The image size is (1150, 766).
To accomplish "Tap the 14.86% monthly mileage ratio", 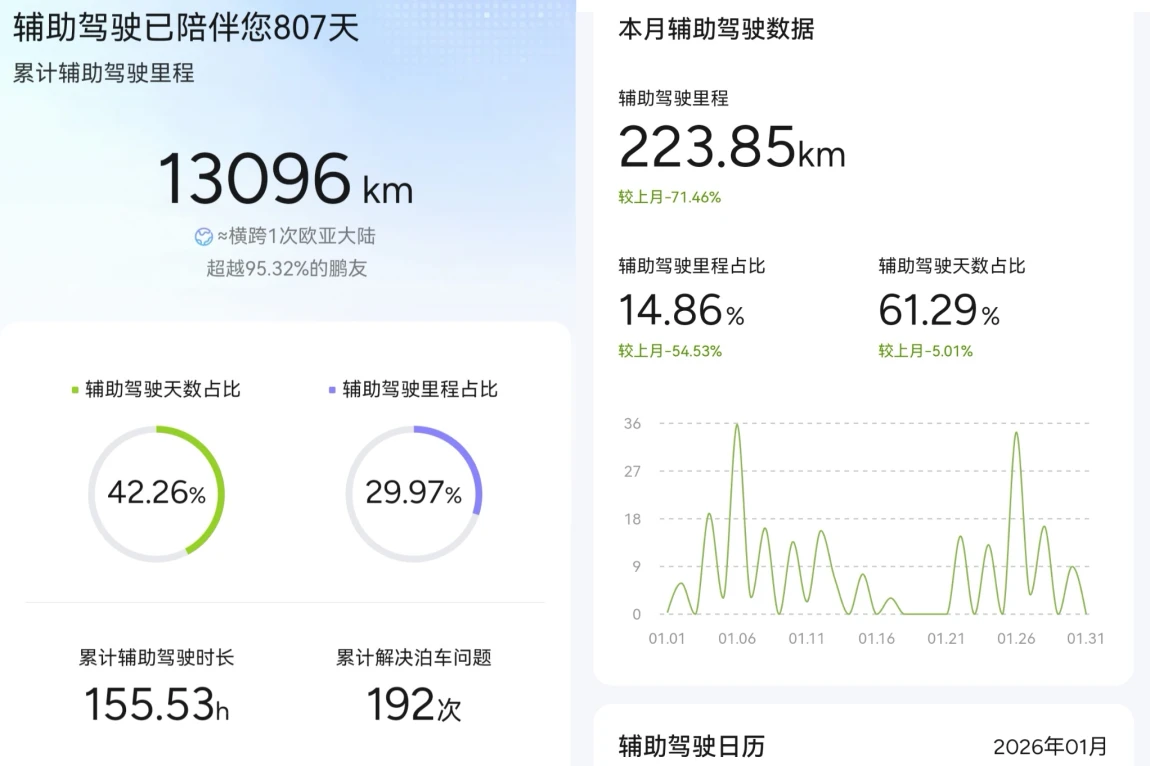I will click(x=681, y=311).
